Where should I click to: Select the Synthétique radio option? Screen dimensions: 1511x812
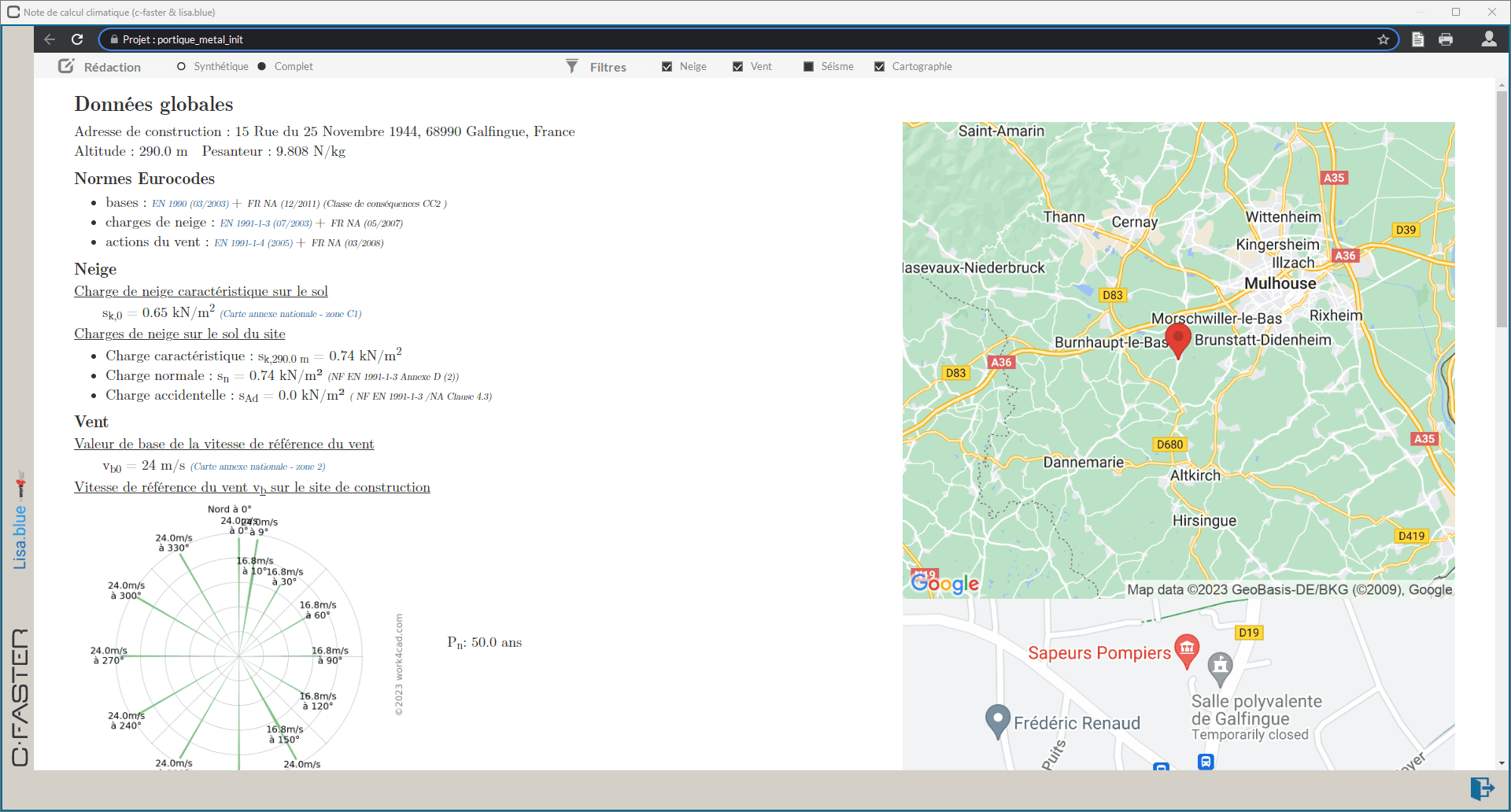tap(182, 66)
